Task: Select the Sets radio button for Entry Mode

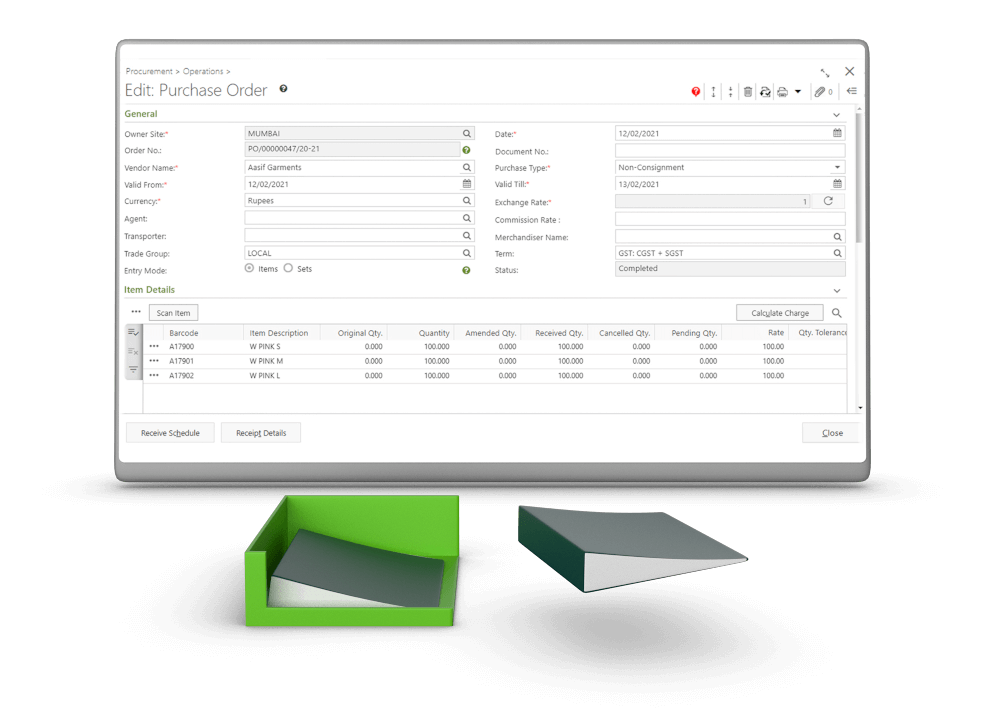Action: pos(287,267)
